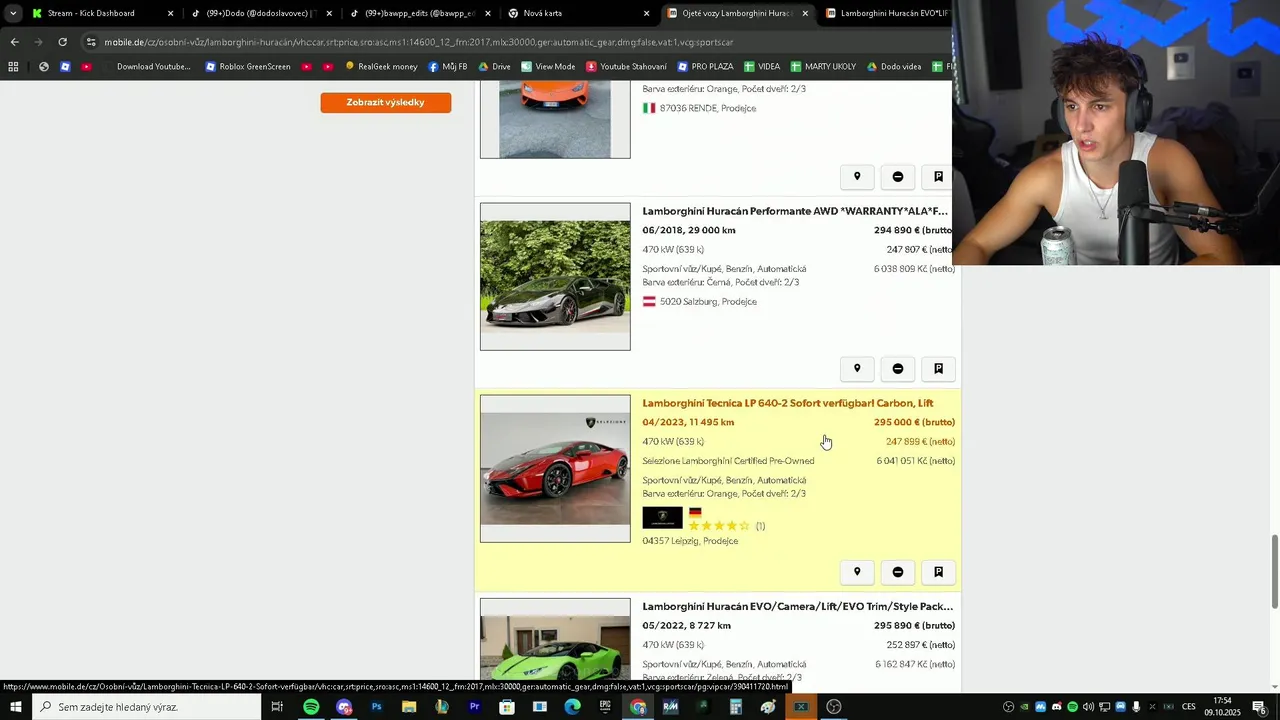1280x720 pixels.
Task: Launch Premiere Pro from the taskbar
Action: click(x=474, y=707)
